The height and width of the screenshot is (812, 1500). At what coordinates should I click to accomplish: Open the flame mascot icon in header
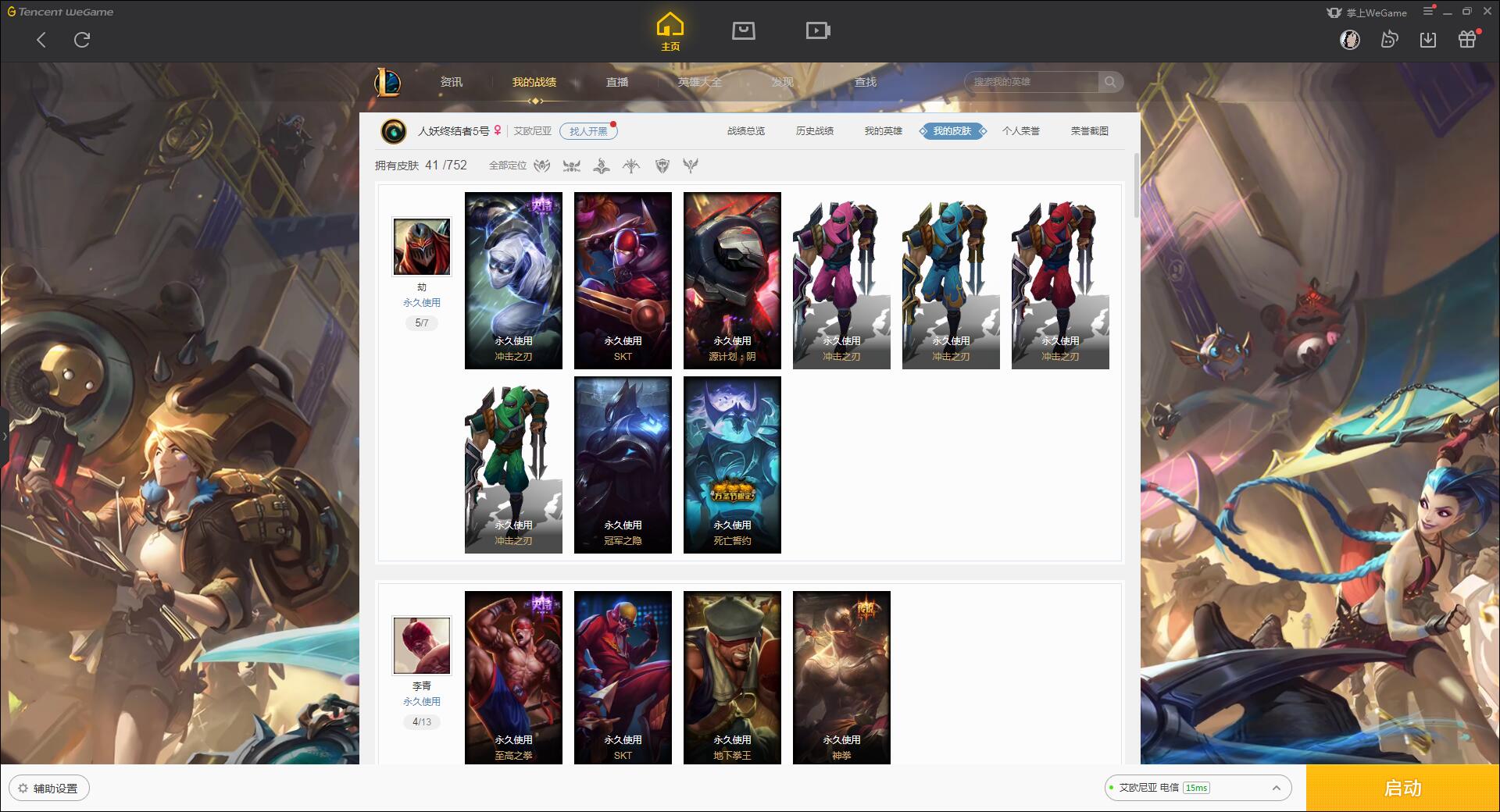[1389, 39]
